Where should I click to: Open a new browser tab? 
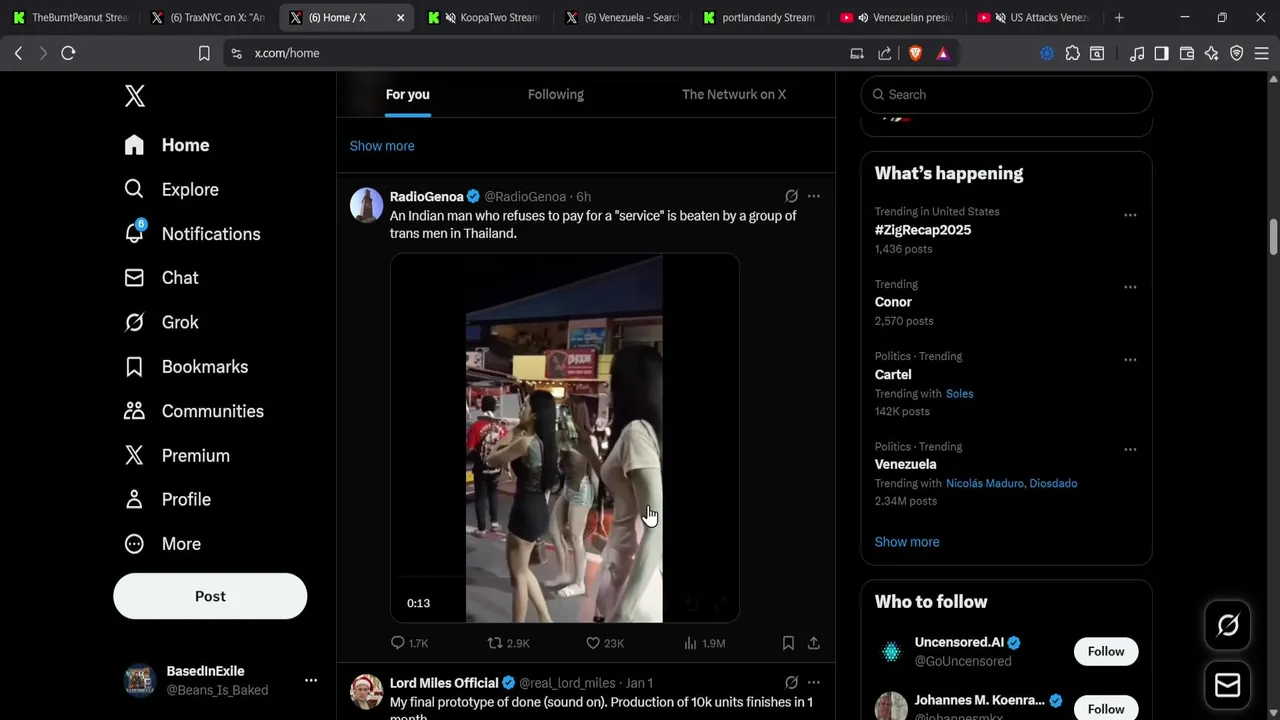point(1119,17)
